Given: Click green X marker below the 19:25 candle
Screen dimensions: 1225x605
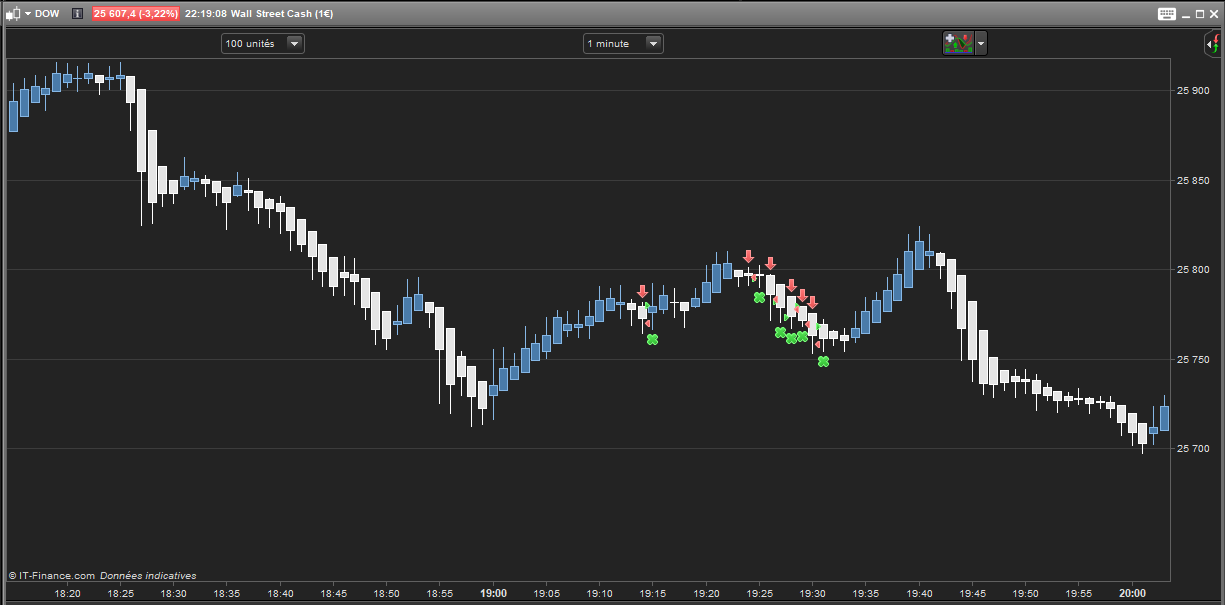Looking at the screenshot, I should coord(759,297).
